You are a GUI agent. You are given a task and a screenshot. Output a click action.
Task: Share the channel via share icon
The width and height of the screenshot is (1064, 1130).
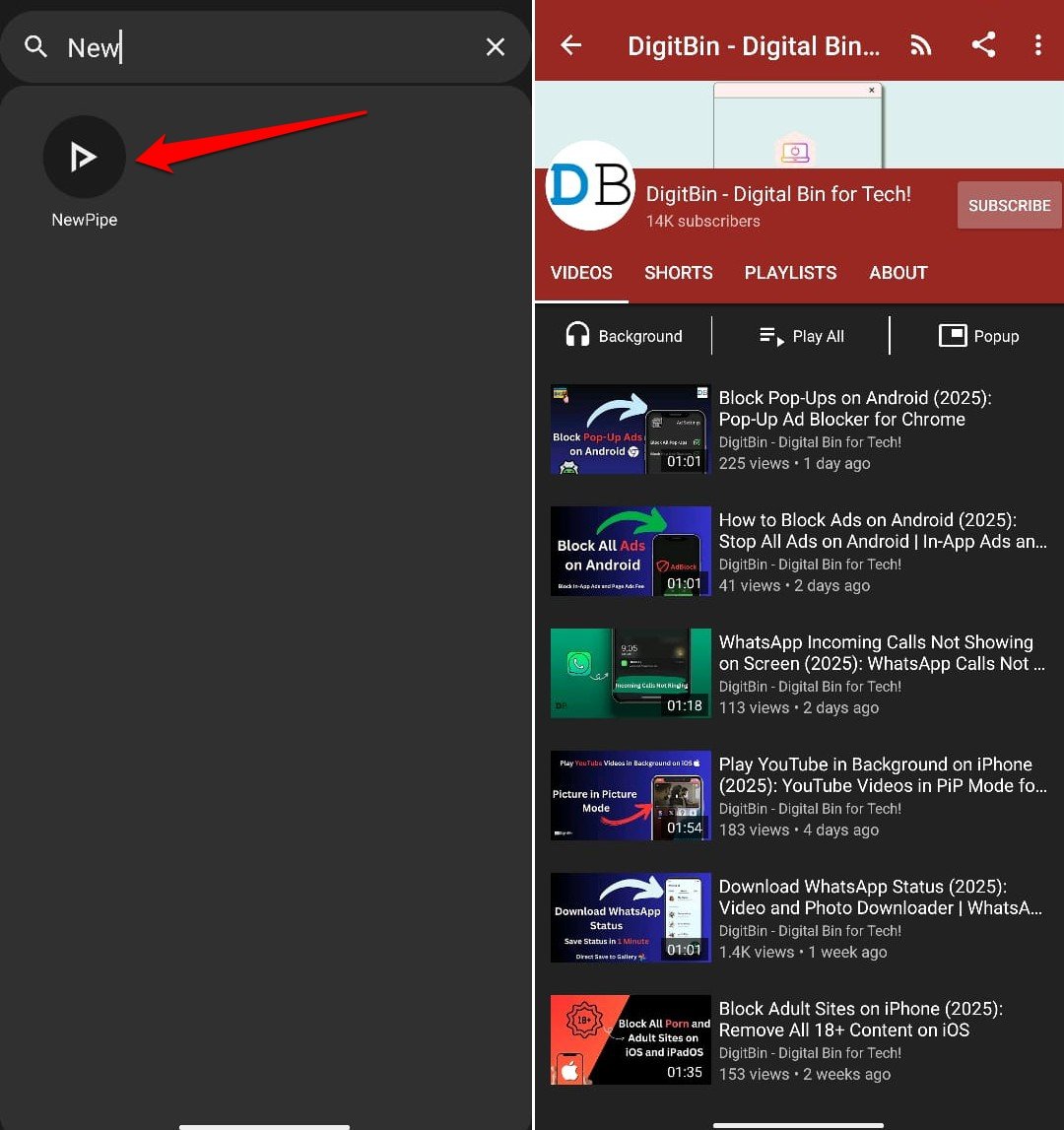(983, 44)
